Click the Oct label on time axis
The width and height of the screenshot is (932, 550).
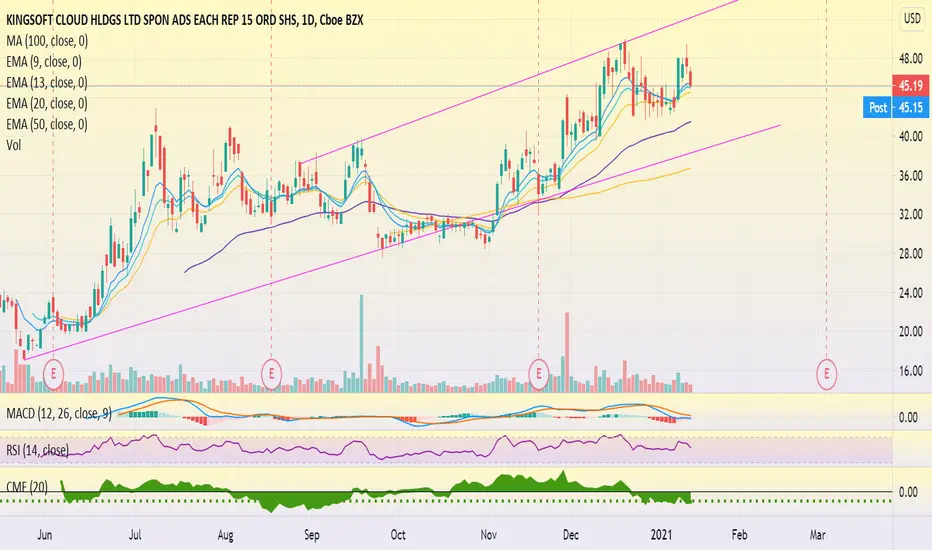coord(398,535)
